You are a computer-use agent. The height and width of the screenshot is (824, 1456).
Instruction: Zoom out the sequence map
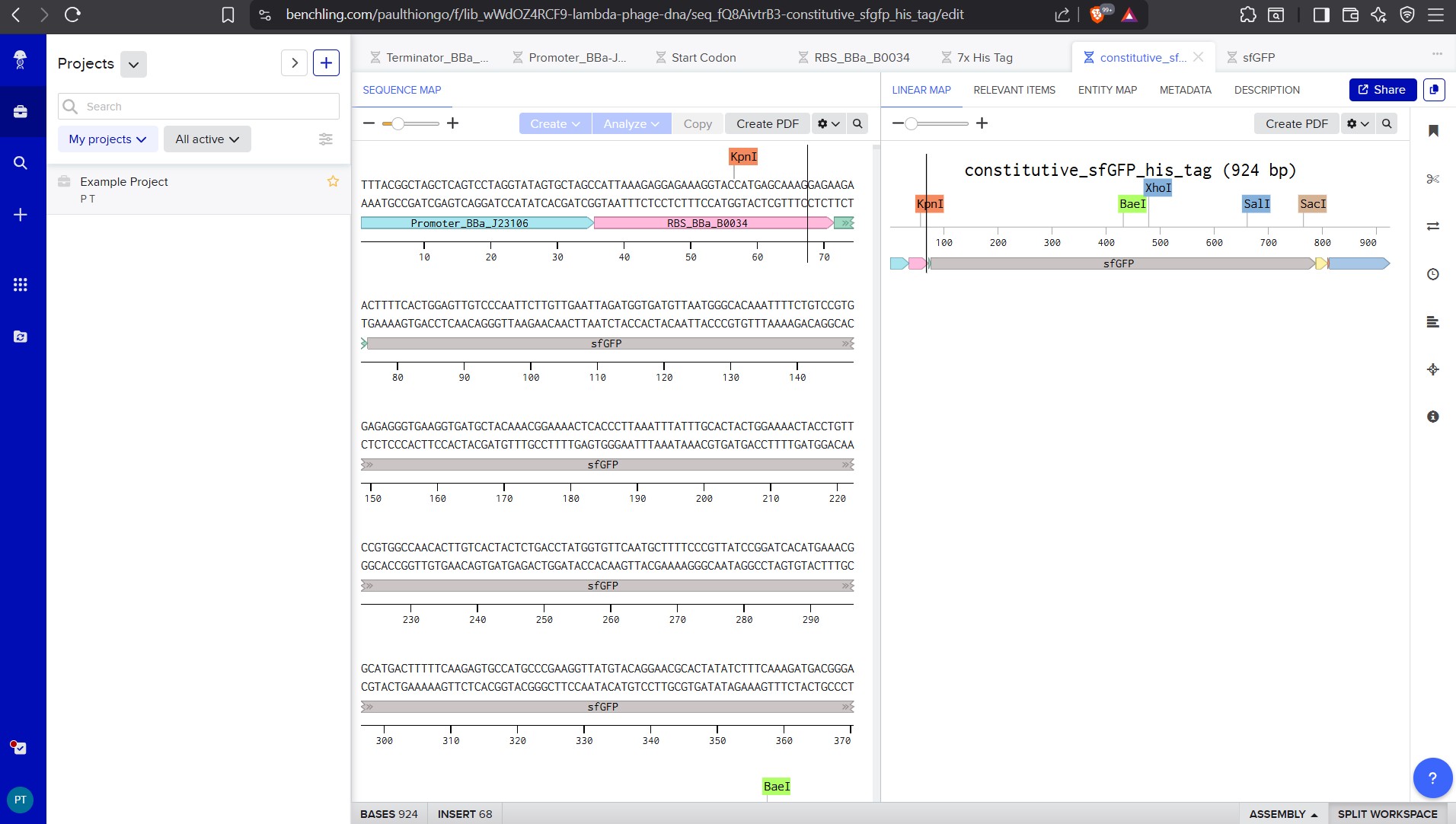(369, 123)
